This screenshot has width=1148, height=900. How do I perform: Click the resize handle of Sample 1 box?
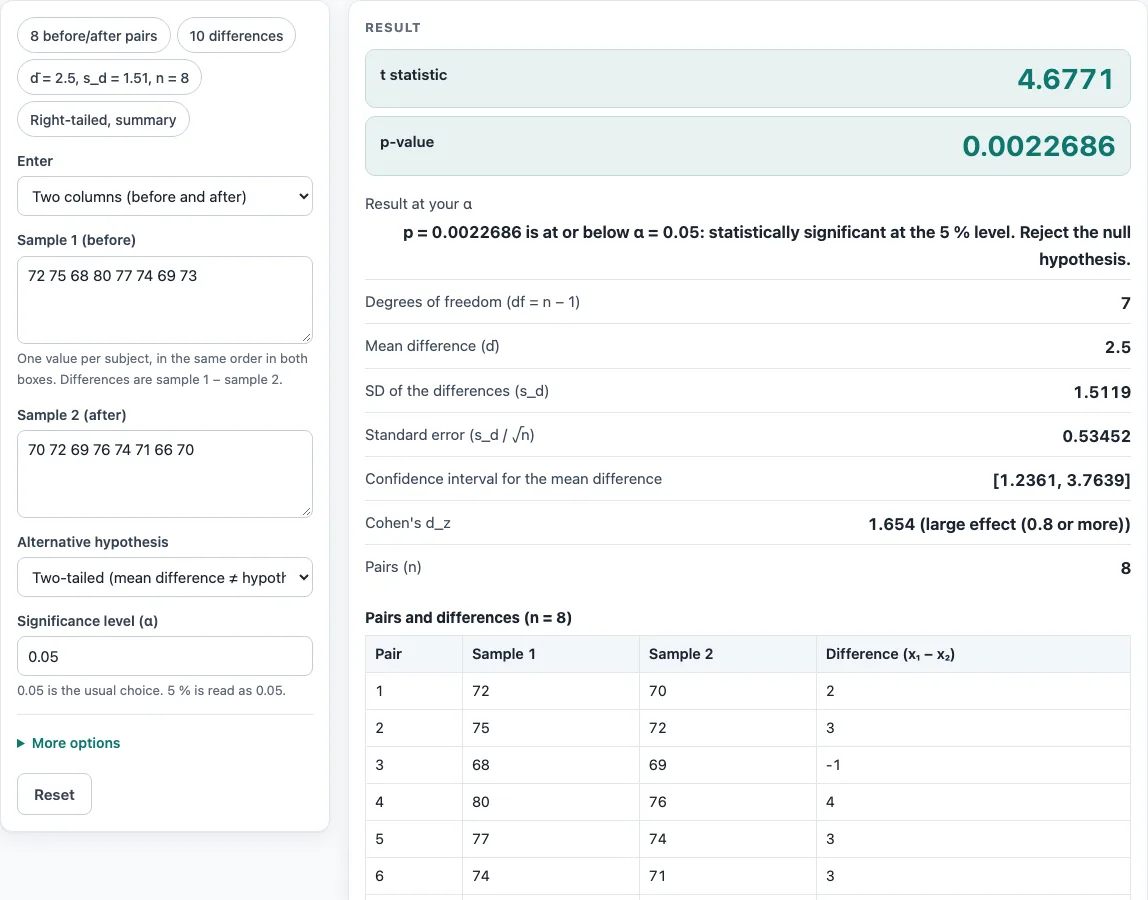(x=307, y=338)
